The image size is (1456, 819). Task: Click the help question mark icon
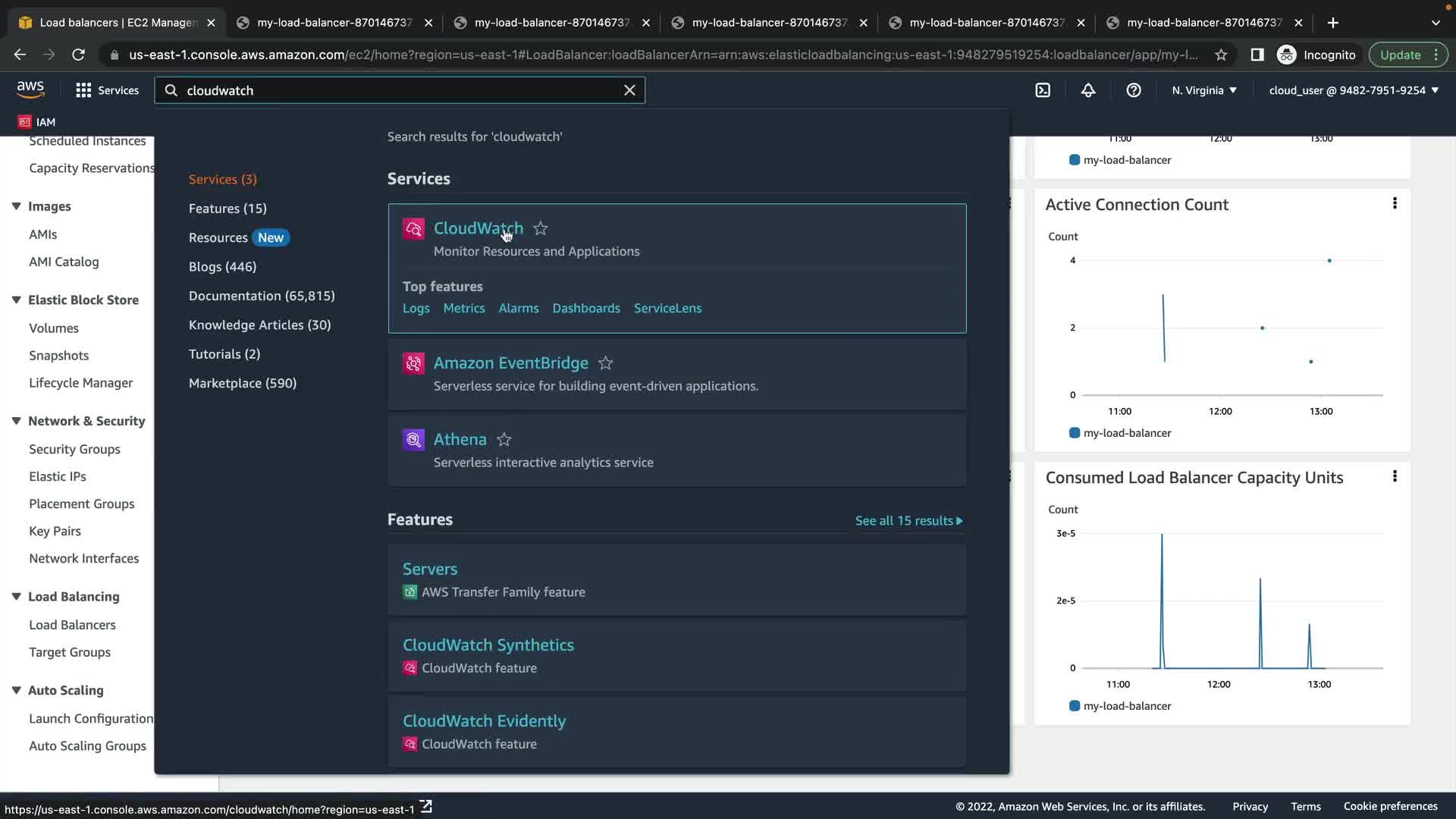1133,90
